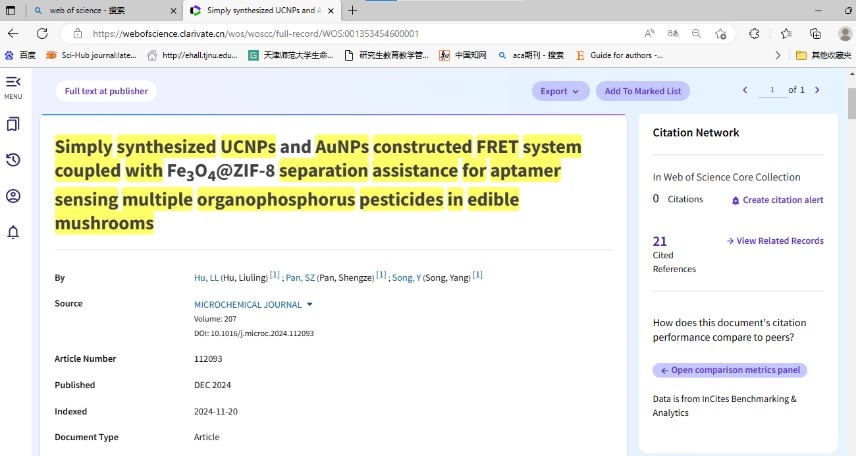View site info lock icon
This screenshot has height=456, width=856.
click(x=78, y=34)
